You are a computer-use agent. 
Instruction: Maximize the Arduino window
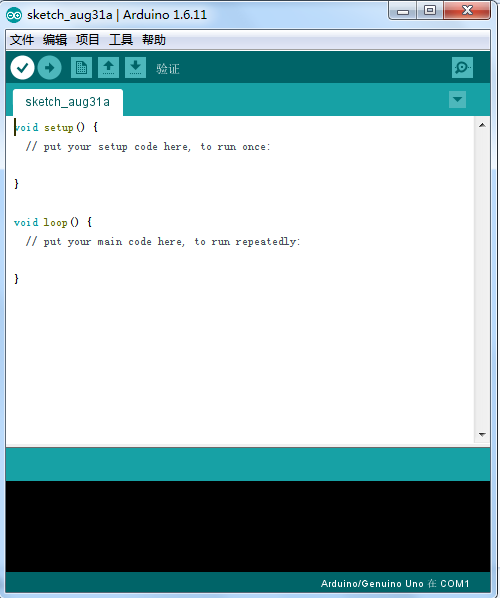point(430,11)
